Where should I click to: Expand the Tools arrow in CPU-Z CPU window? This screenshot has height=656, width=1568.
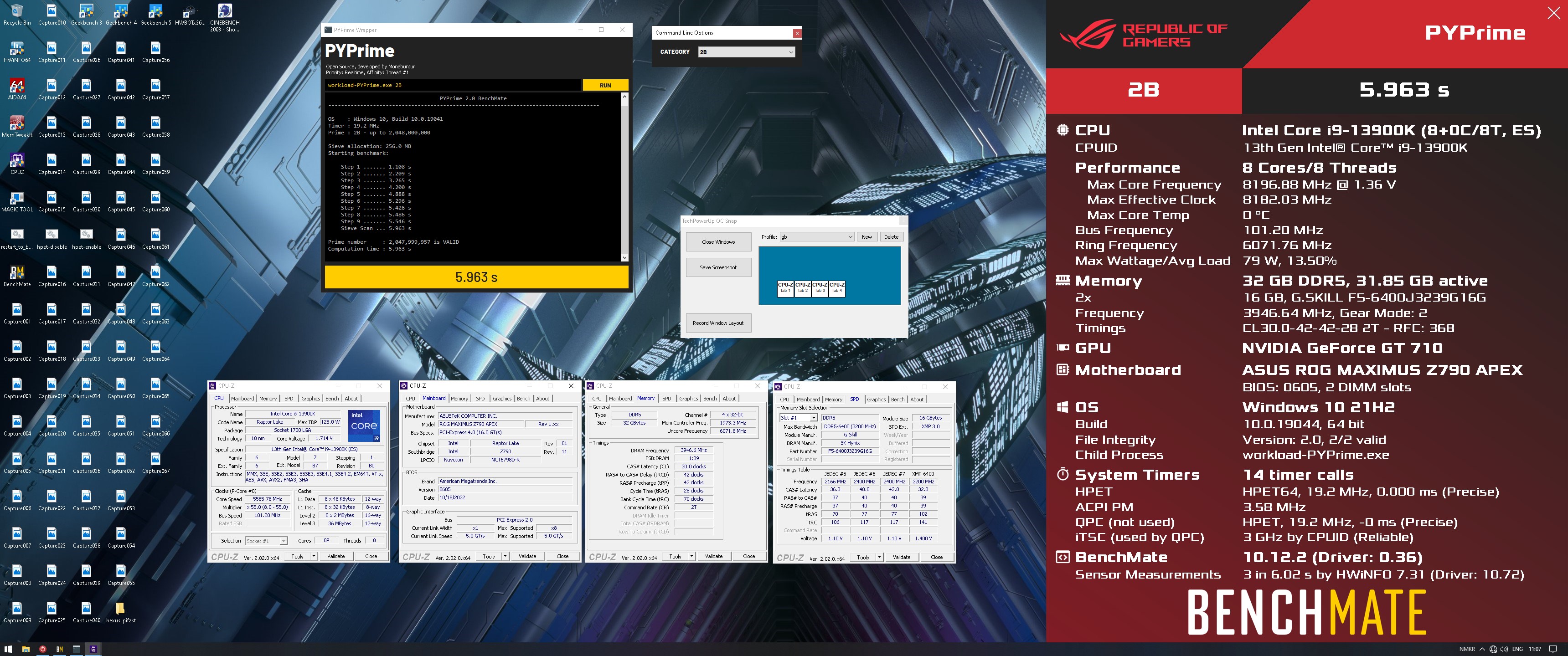pyautogui.click(x=314, y=556)
